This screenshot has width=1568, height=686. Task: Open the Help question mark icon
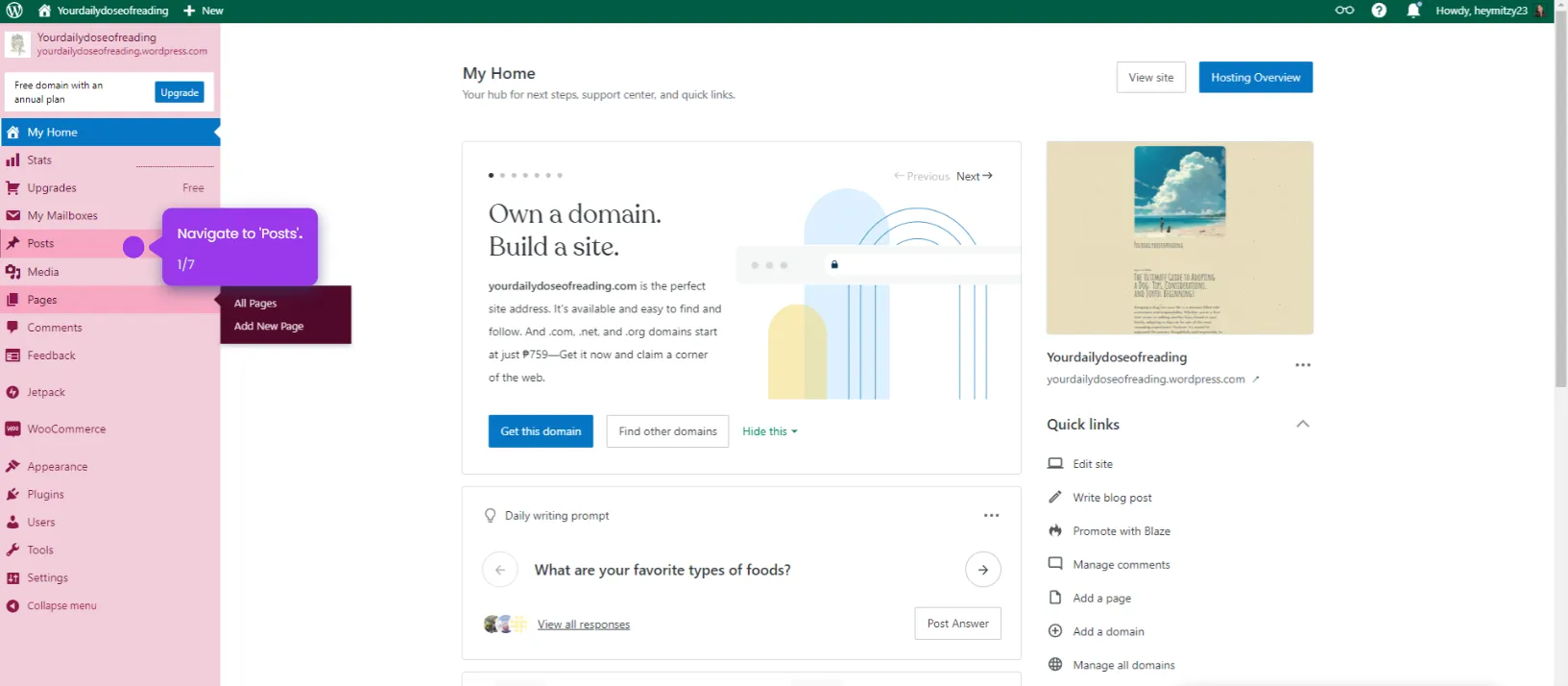click(x=1379, y=11)
